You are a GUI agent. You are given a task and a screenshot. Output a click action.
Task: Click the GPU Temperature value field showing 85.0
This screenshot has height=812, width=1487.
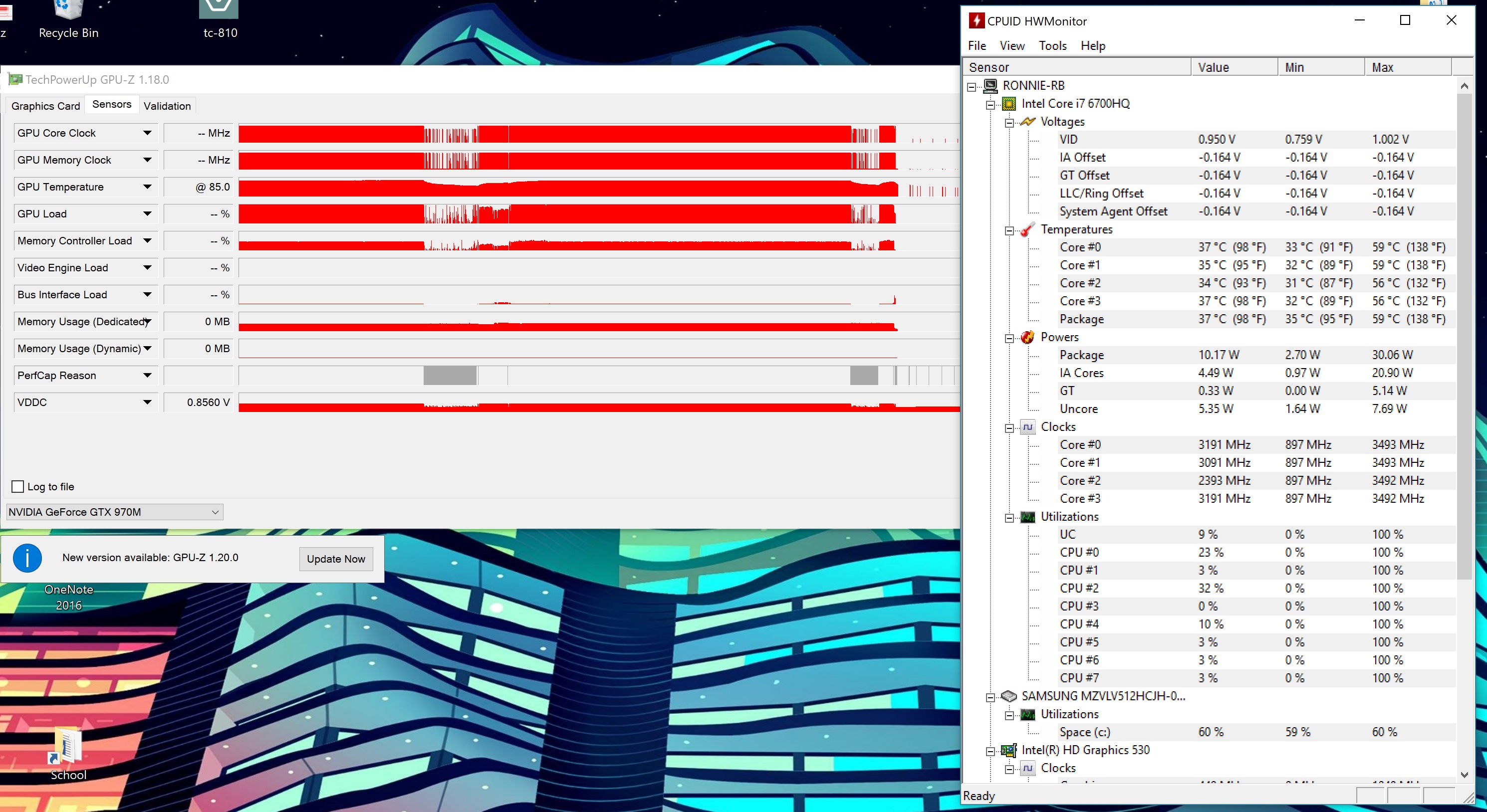pos(199,187)
